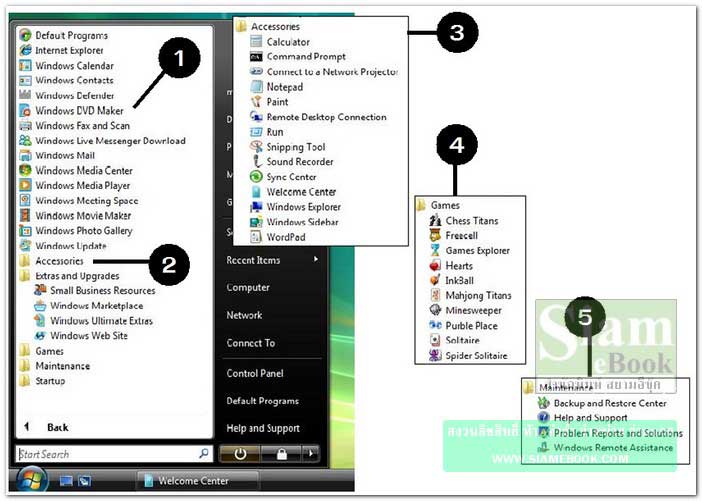Expand the Accessories folder in the programs list
This screenshot has width=702, height=501.
coord(51,261)
